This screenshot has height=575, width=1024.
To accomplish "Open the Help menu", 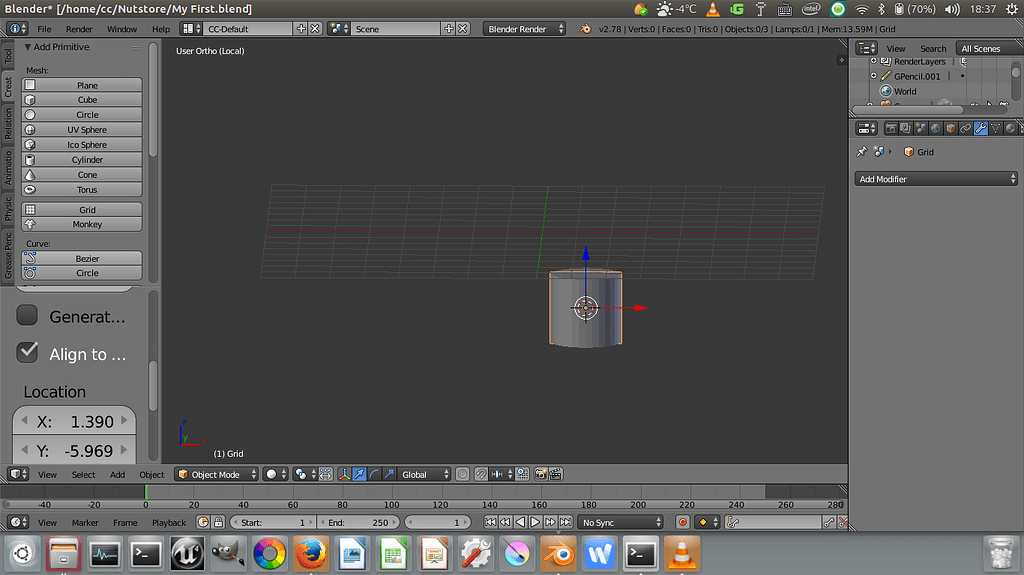I will click(161, 29).
